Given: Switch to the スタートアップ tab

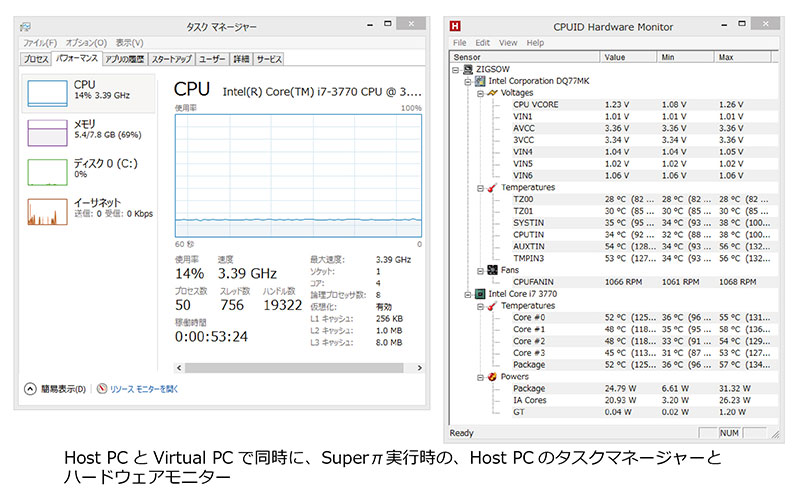Looking at the screenshot, I should tap(172, 60).
